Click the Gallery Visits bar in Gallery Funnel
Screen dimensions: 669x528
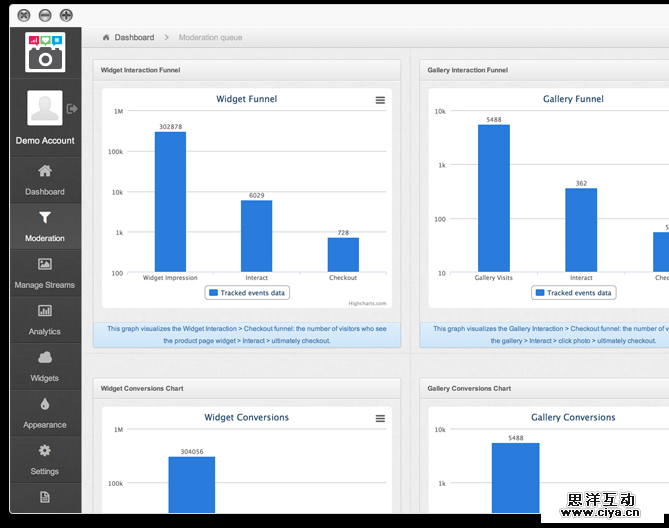494,198
